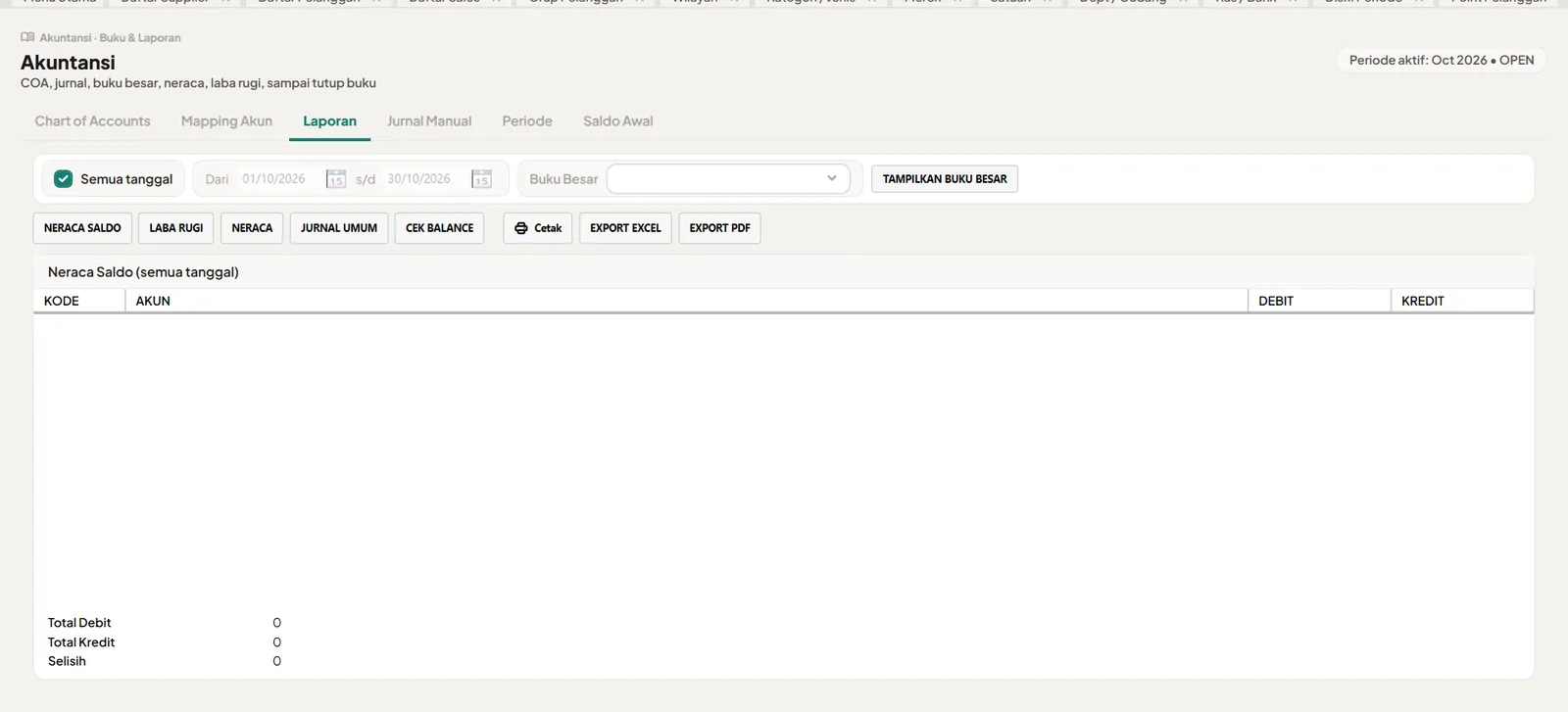The image size is (1568, 712).
Task: Click the Periode aktif: Oct 2026 OPEN badge
Action: click(x=1442, y=60)
